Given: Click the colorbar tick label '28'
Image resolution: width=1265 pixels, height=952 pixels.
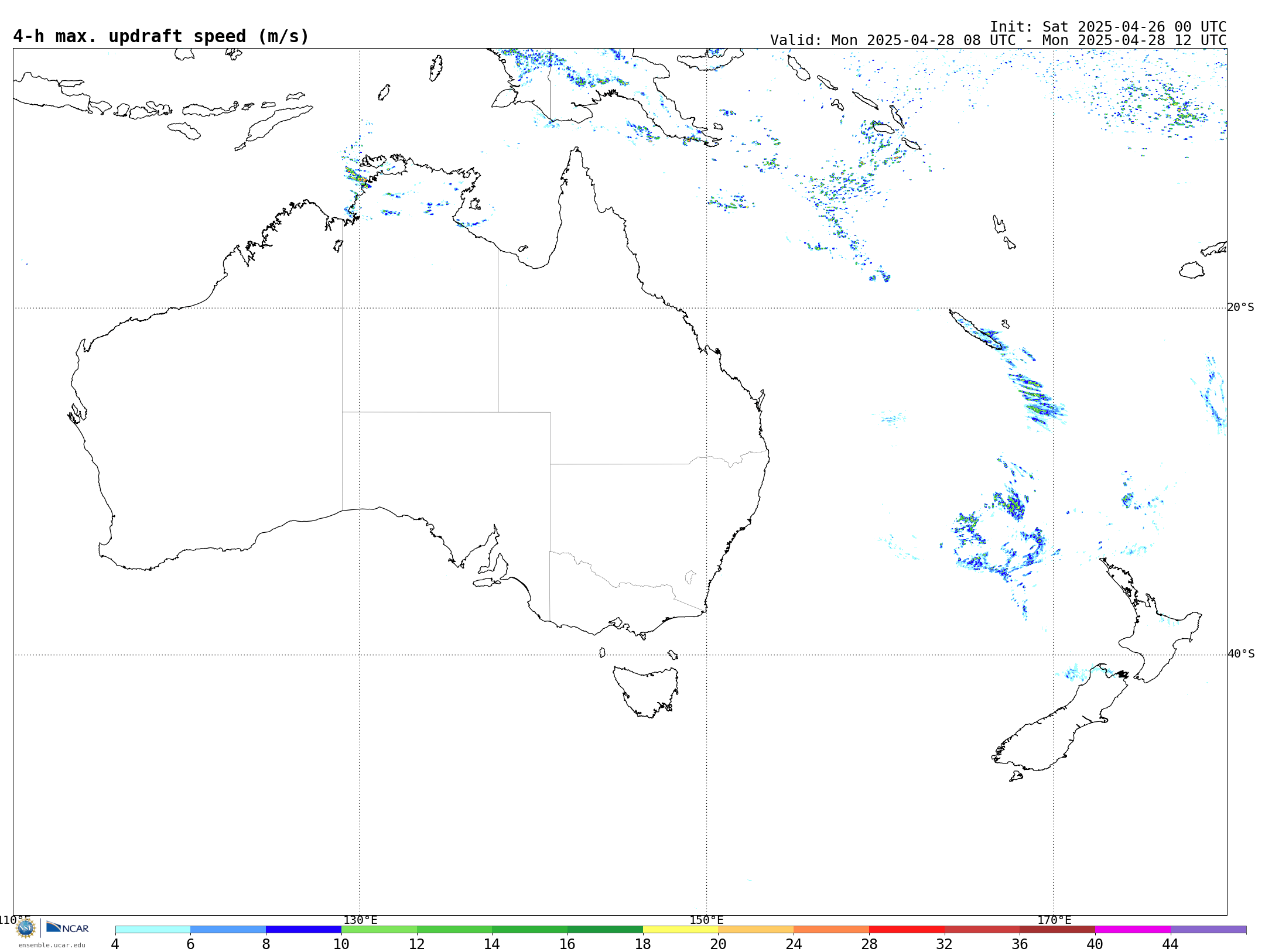Looking at the screenshot, I should pos(869,944).
